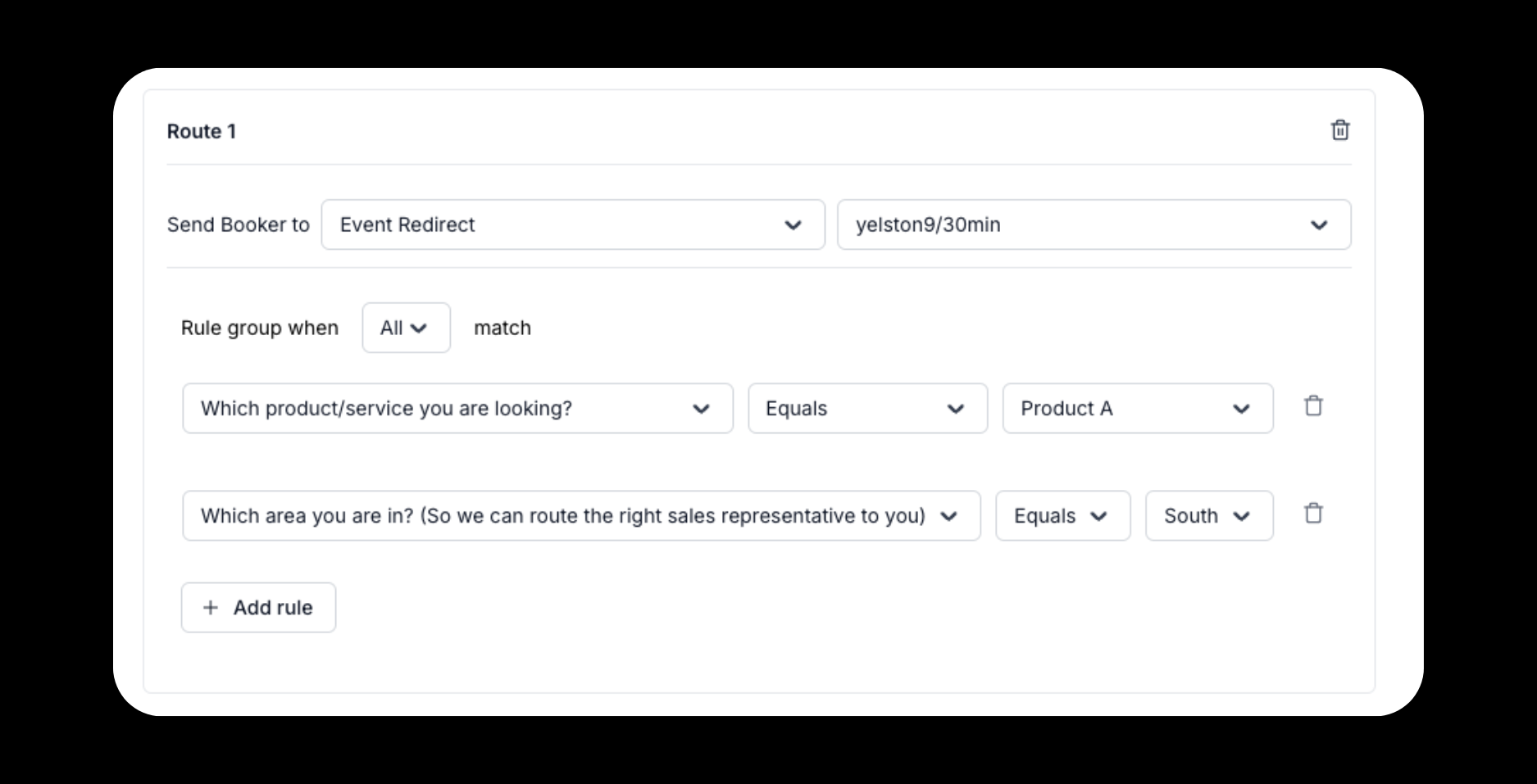The image size is (1537, 784).
Task: Open the 'Which area you are in?' field dropdown
Action: pyautogui.click(x=581, y=515)
